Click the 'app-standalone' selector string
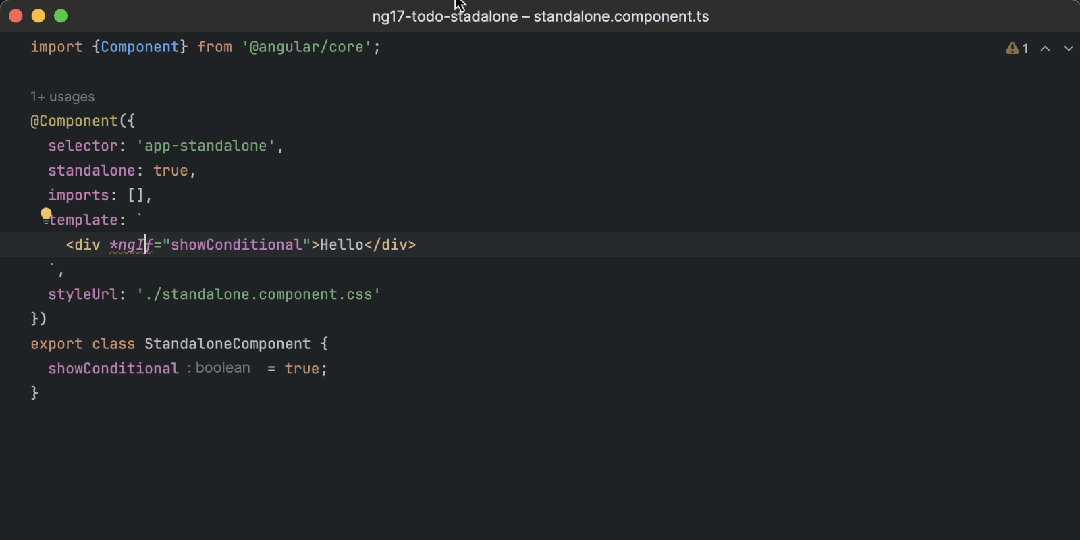 210,146
